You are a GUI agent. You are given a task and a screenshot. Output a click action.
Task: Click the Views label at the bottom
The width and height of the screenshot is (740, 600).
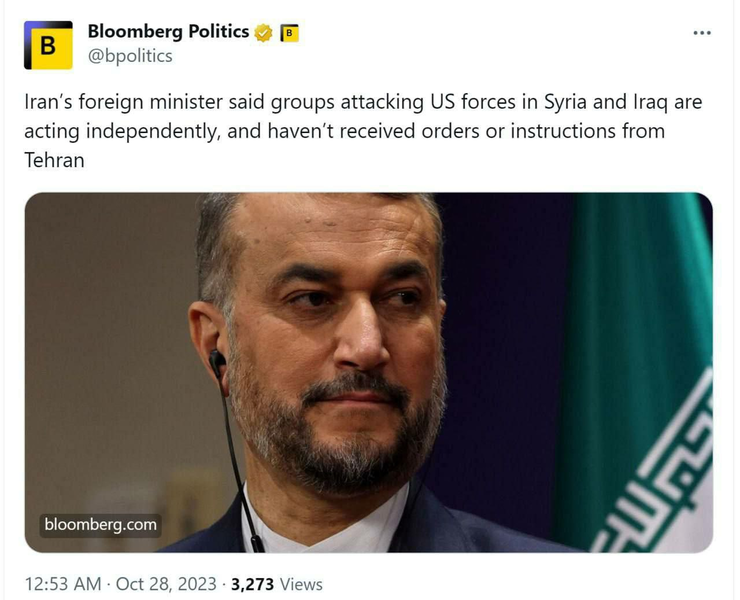tap(302, 584)
